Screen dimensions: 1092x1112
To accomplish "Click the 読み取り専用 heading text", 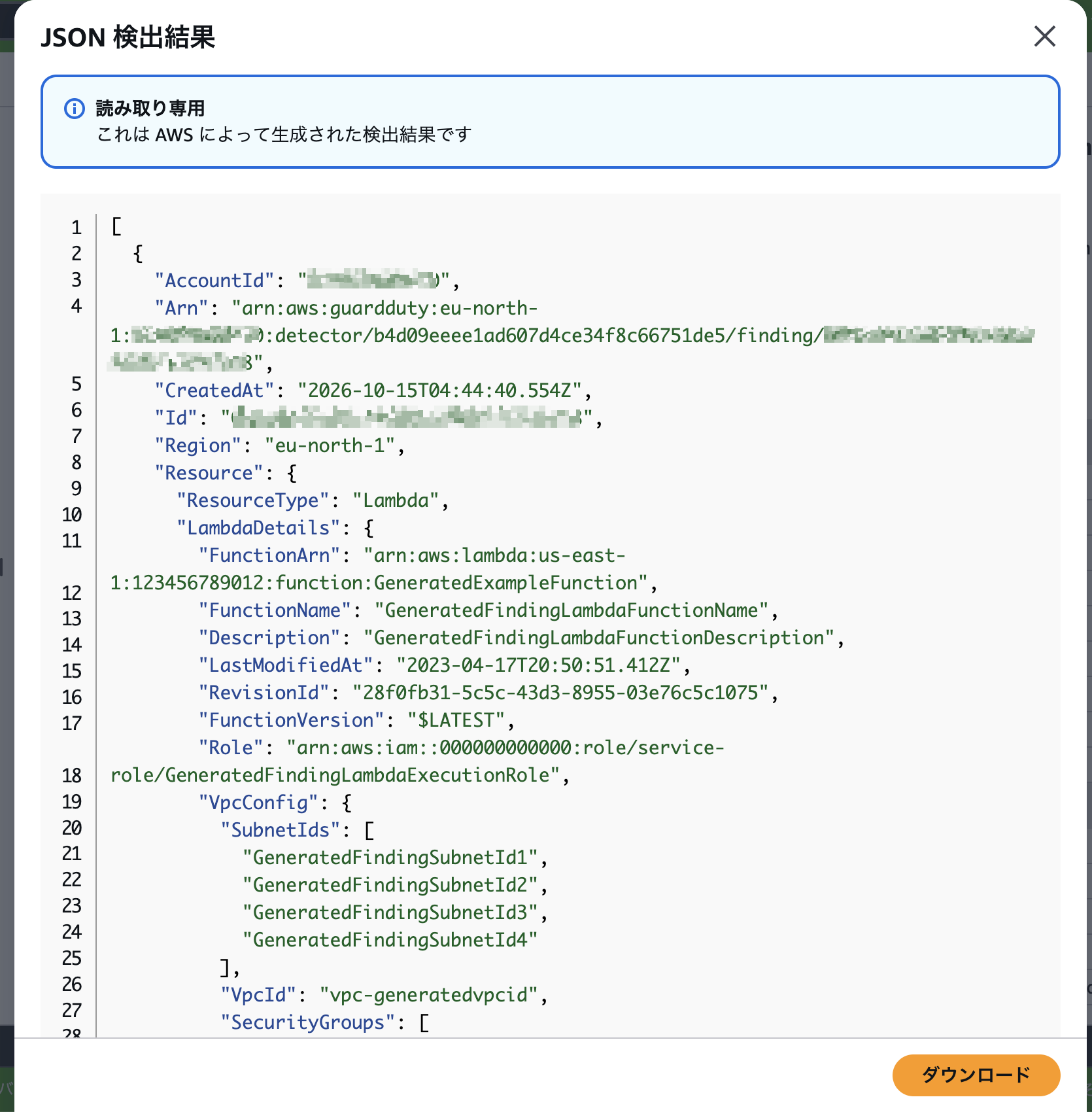I will point(150,108).
